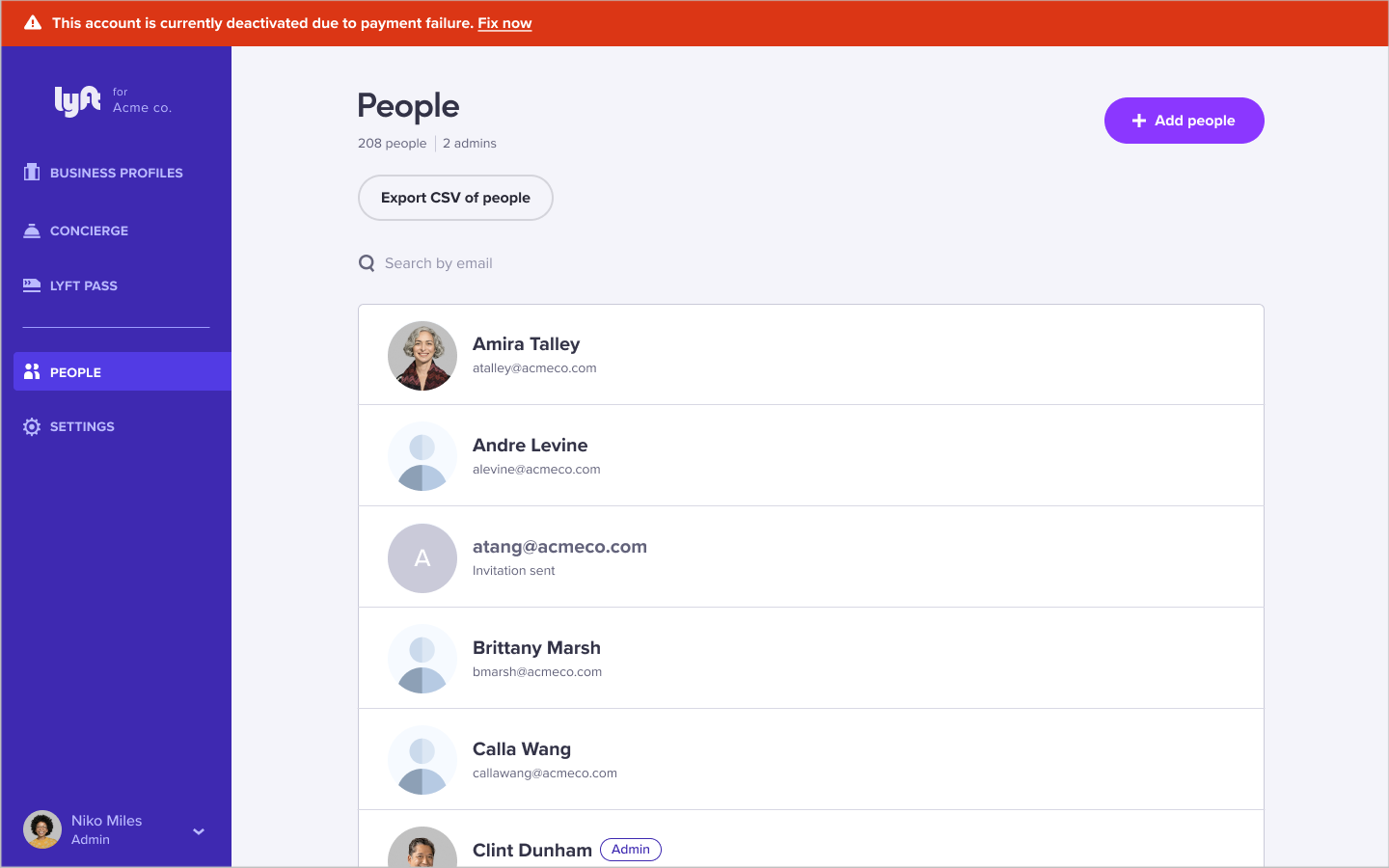This screenshot has width=1389, height=868.
Task: Click Clint Dunham's profile photo
Action: coord(422,848)
